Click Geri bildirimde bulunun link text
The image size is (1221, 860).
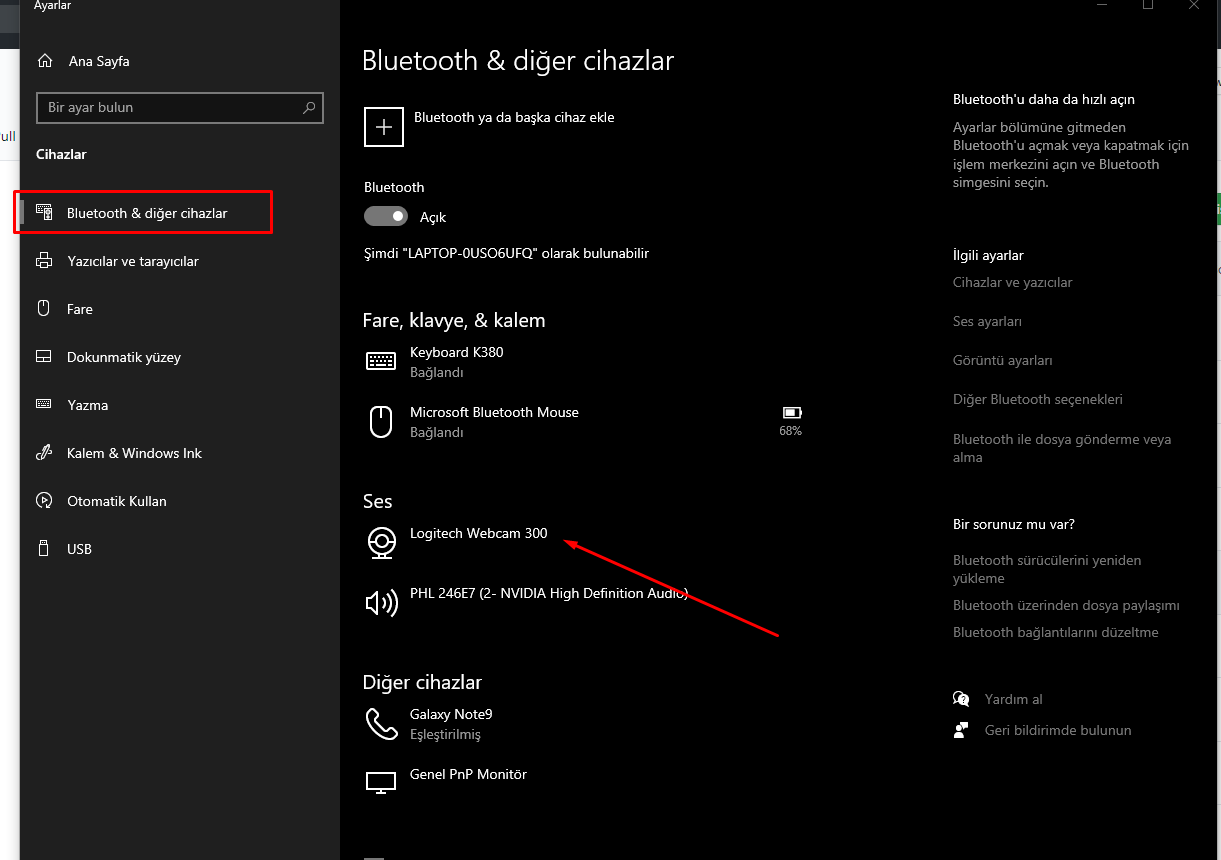coord(1057,730)
